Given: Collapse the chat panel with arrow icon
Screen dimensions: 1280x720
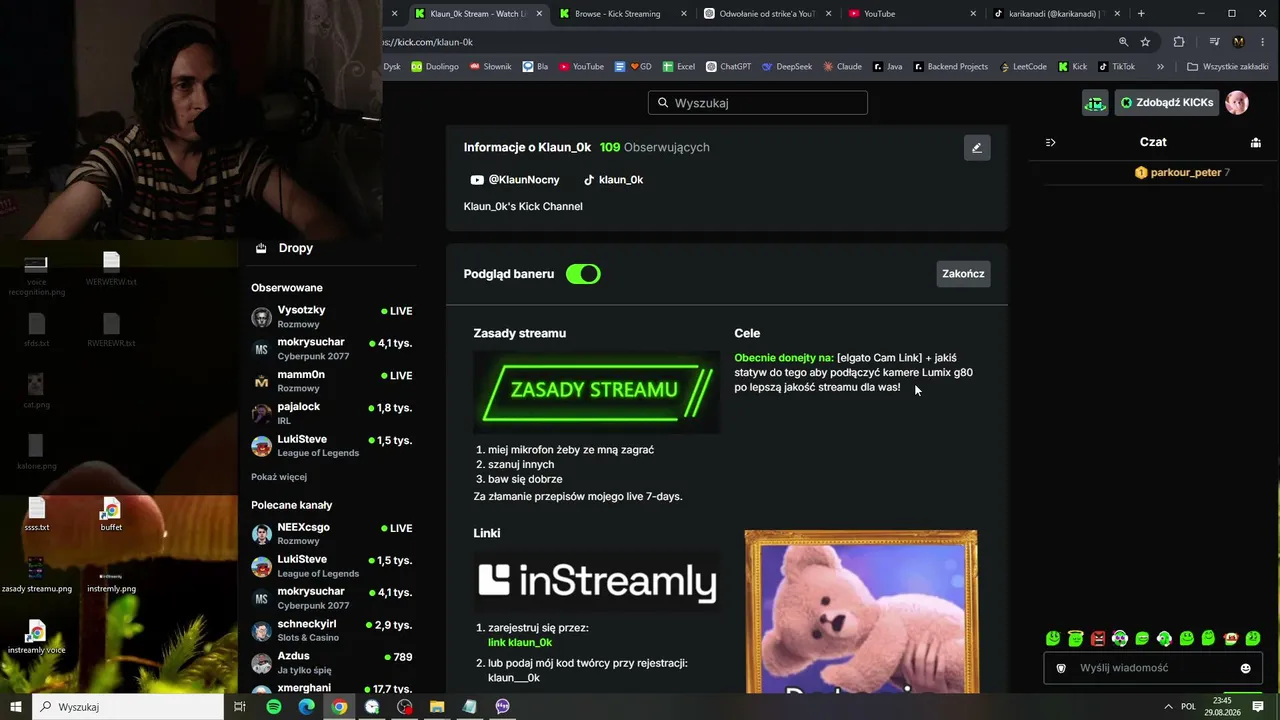Looking at the screenshot, I should click(1050, 142).
